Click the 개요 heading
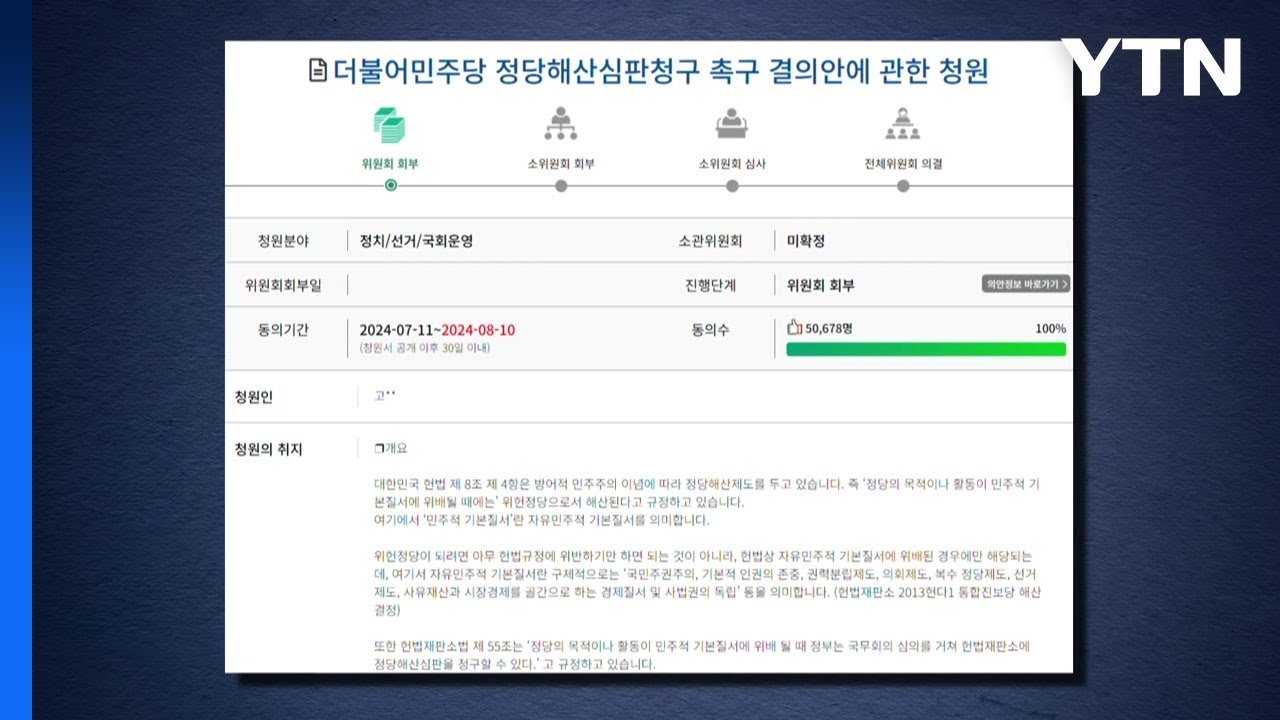Screen dimensions: 1280x720 point(390,448)
